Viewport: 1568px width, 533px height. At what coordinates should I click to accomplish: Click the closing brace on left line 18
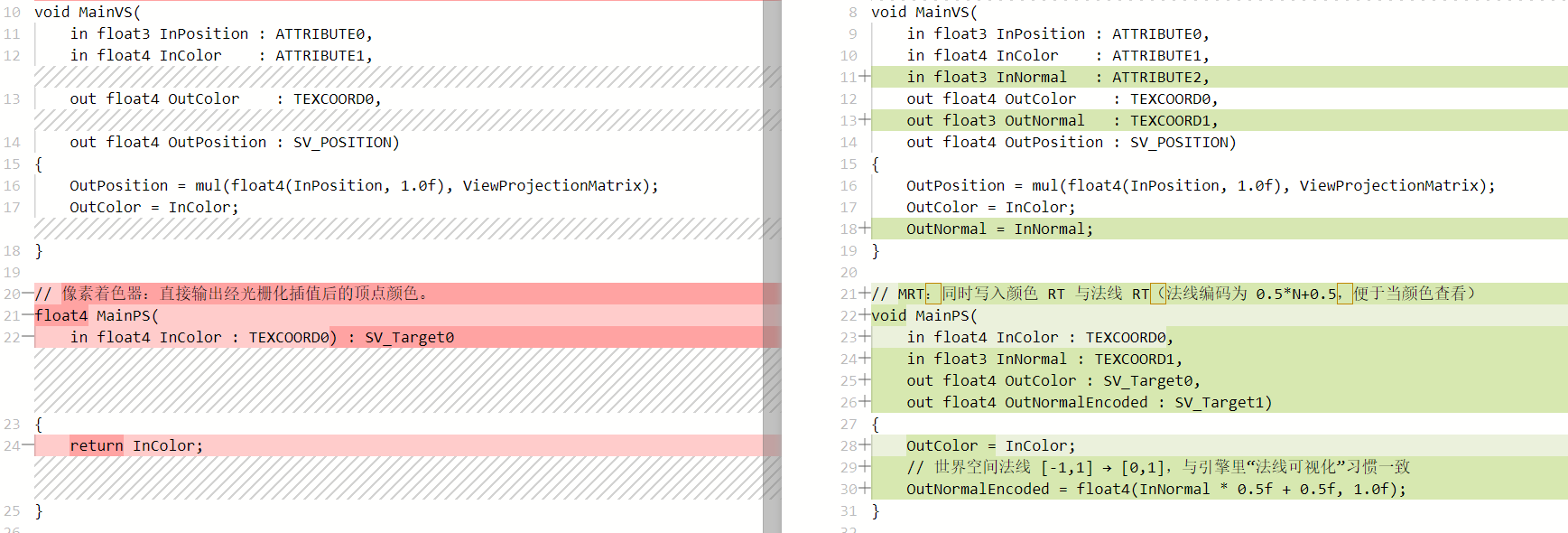pos(38,250)
